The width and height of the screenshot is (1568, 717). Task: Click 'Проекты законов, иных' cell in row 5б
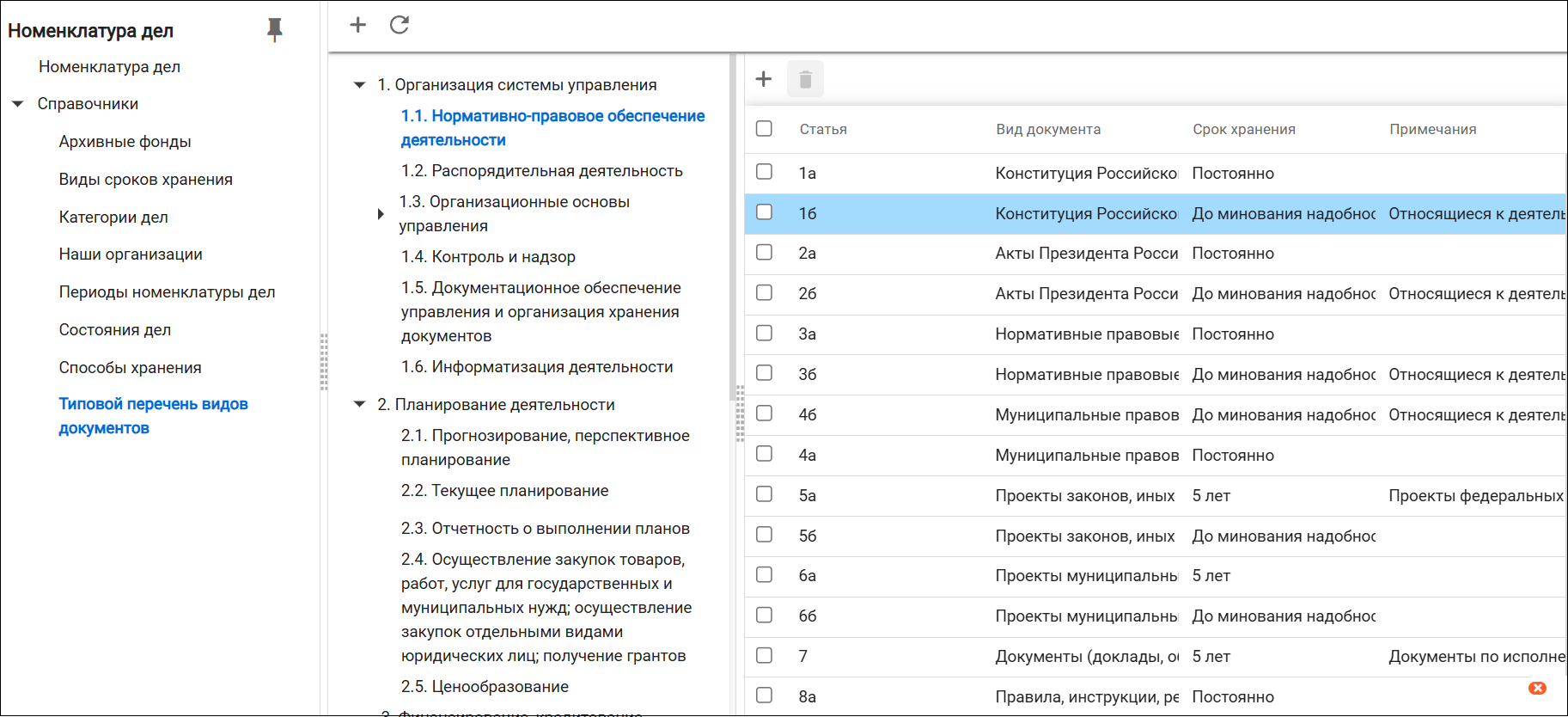coord(1085,536)
